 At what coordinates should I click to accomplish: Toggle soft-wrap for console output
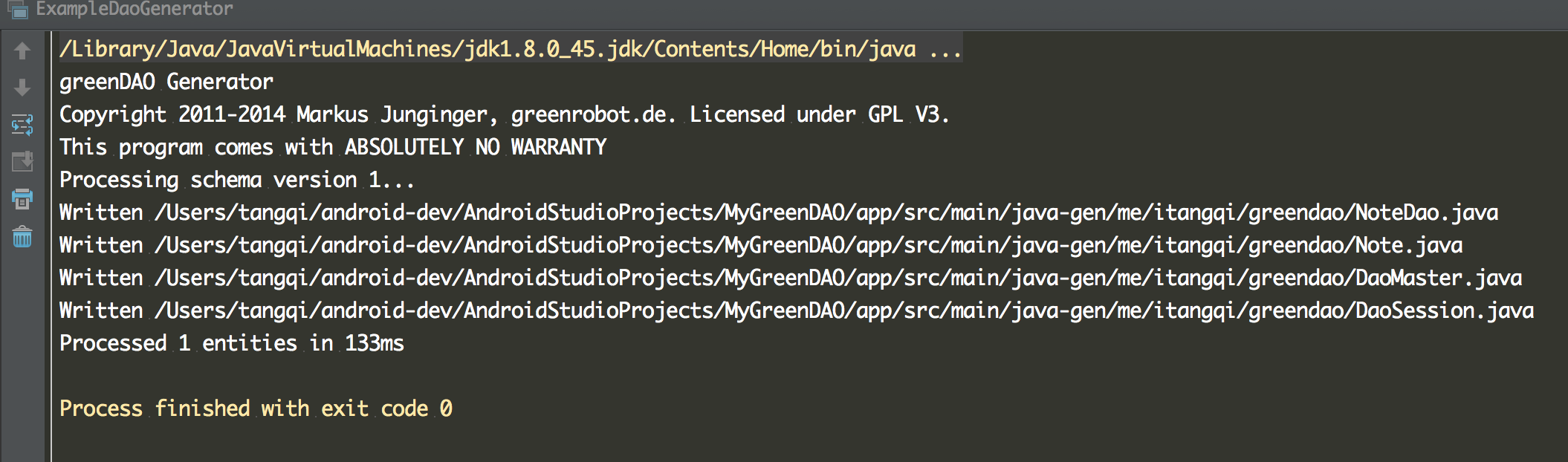tap(22, 125)
